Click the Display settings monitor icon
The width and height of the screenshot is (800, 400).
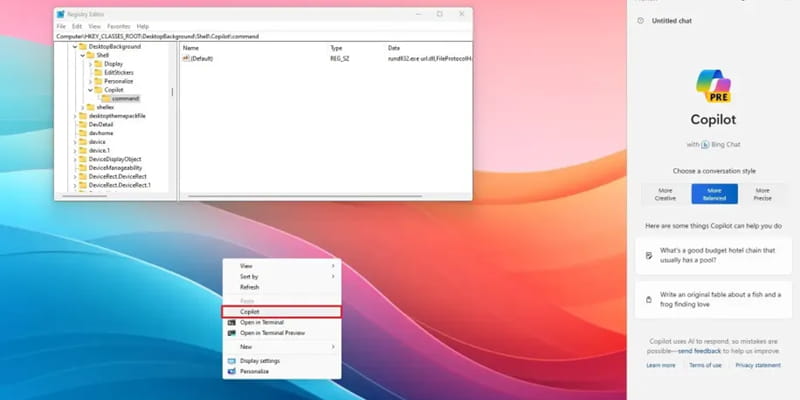[x=232, y=361]
